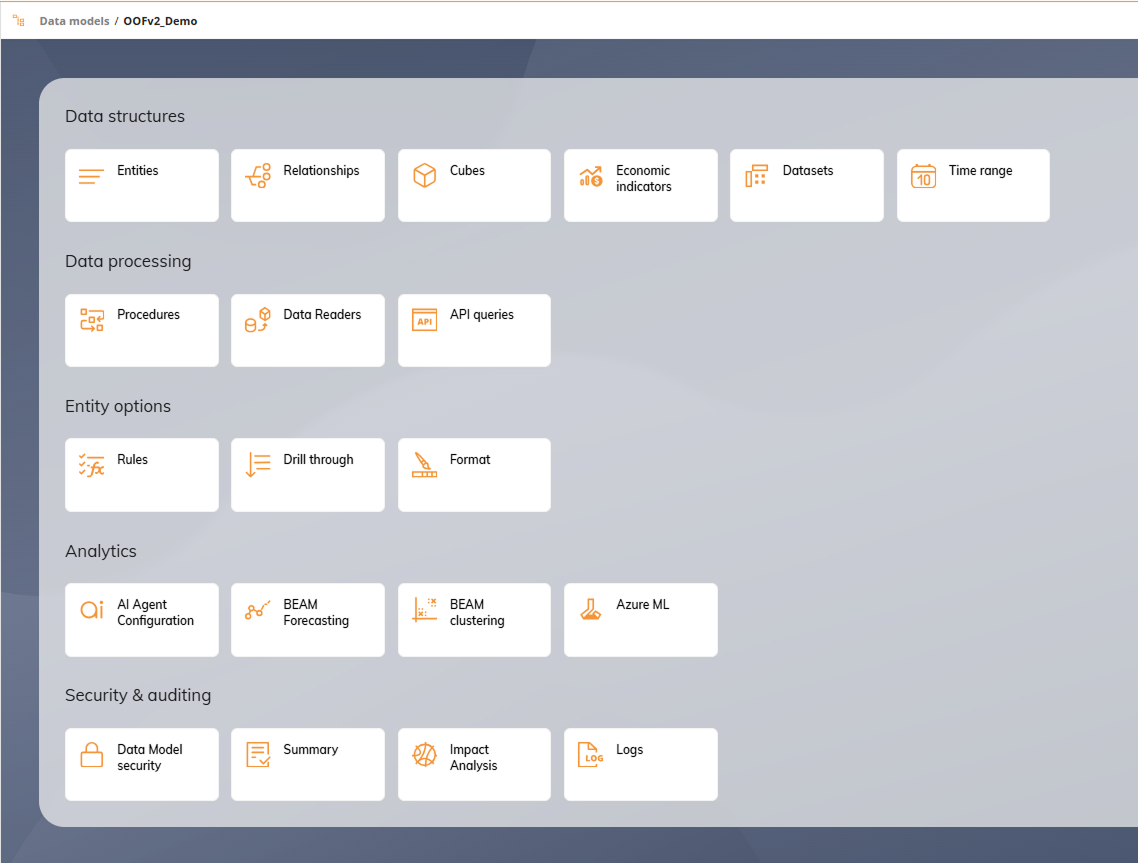Click the Entities lines icon
Viewport: 1138px width, 863px height.
(x=91, y=176)
